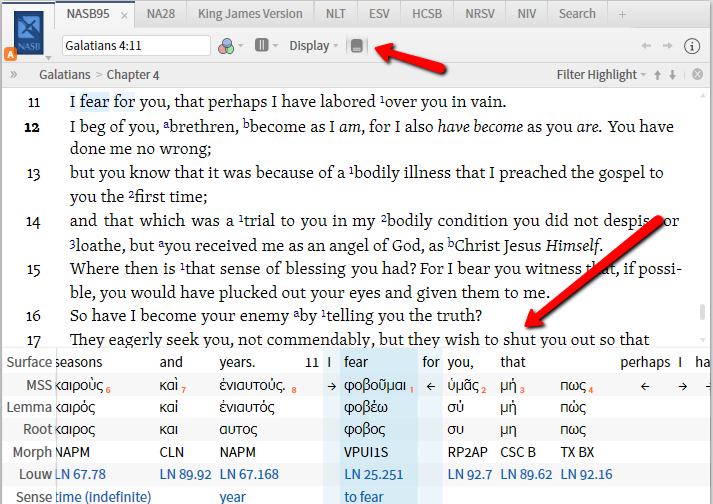This screenshot has height=504, width=713.
Task: Switch to the HCSB tab
Action: tap(427, 14)
